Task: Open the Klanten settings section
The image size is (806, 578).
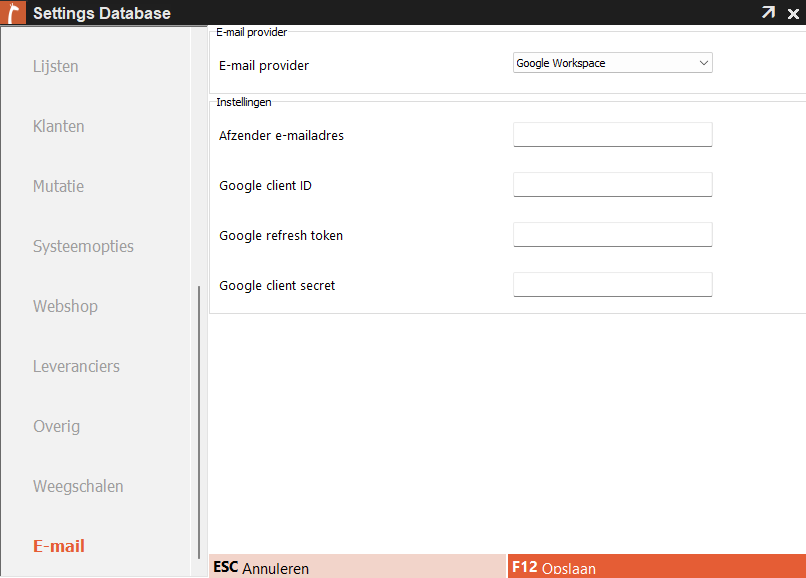Action: (x=59, y=126)
